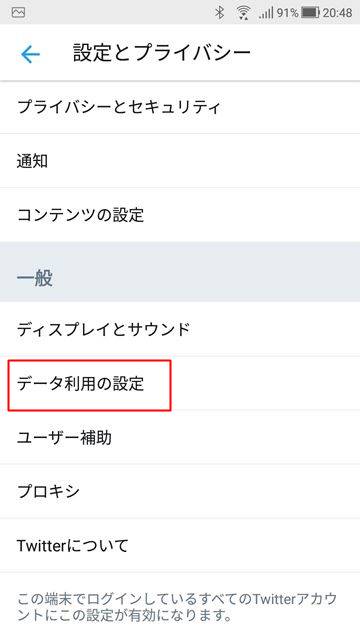The image size is (360, 640).
Task: Open コンテンツの設定
Action: pos(180,215)
